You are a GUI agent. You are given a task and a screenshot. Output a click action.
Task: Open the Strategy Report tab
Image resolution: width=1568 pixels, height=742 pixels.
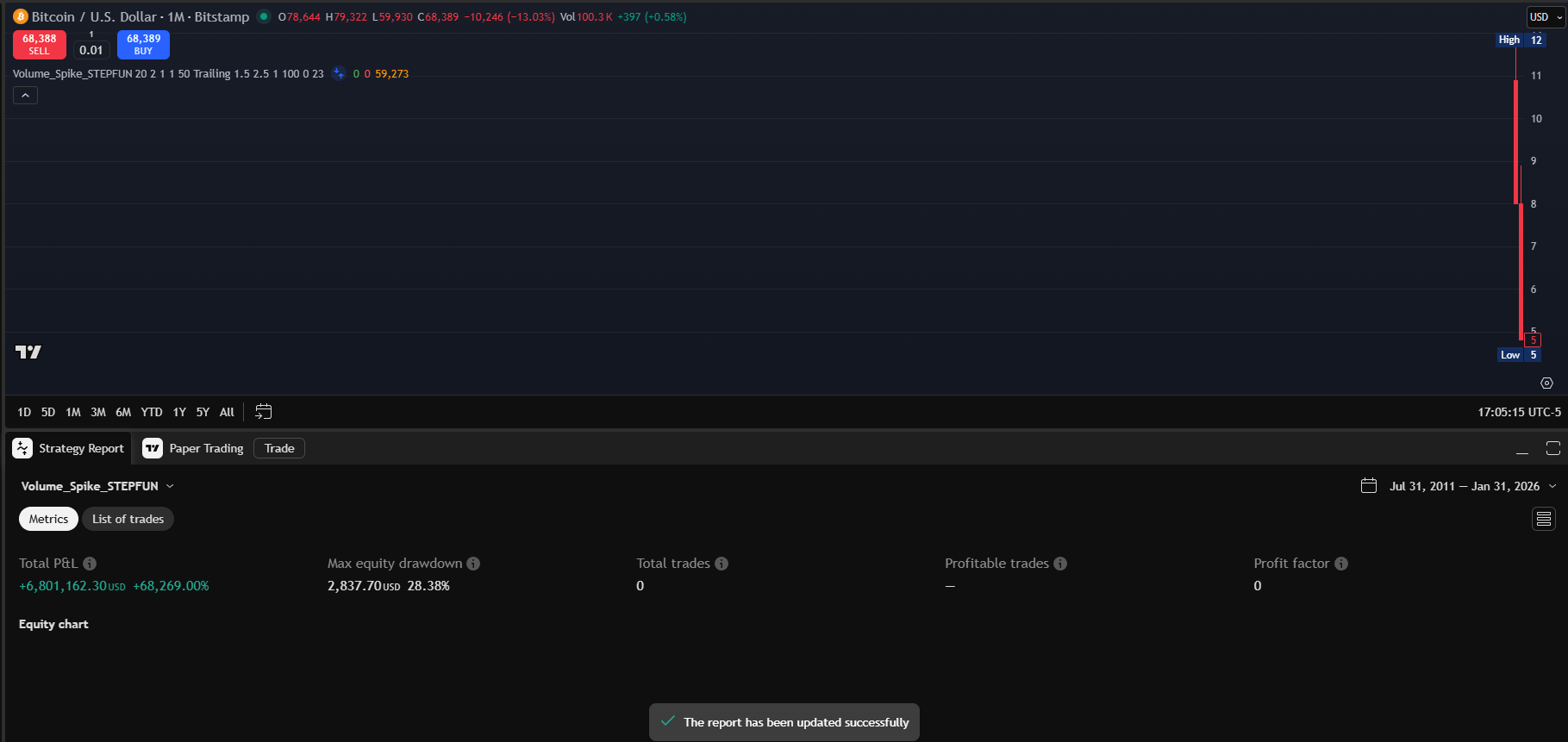(x=71, y=448)
